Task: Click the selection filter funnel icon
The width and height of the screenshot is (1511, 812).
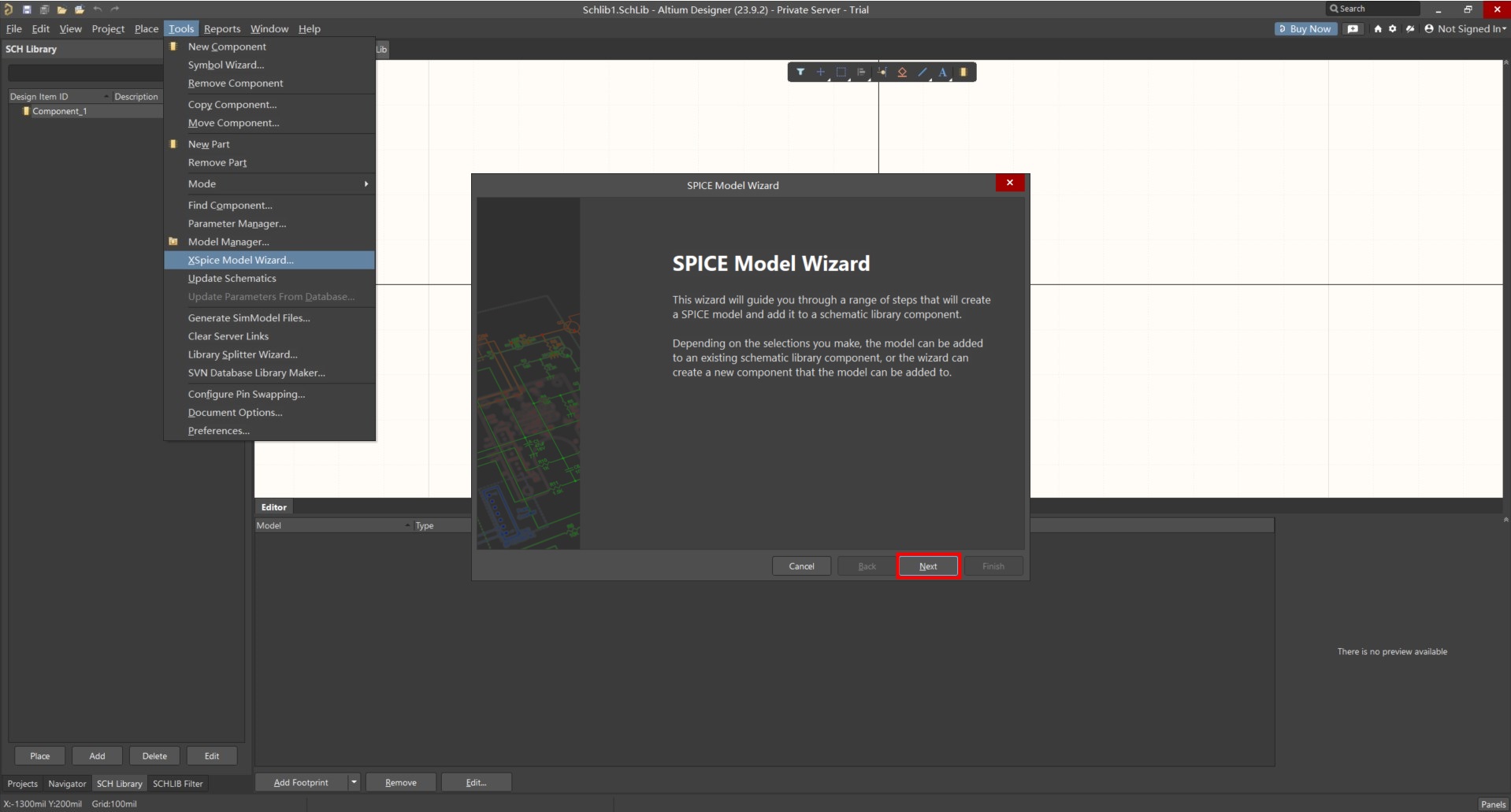Action: [x=800, y=72]
